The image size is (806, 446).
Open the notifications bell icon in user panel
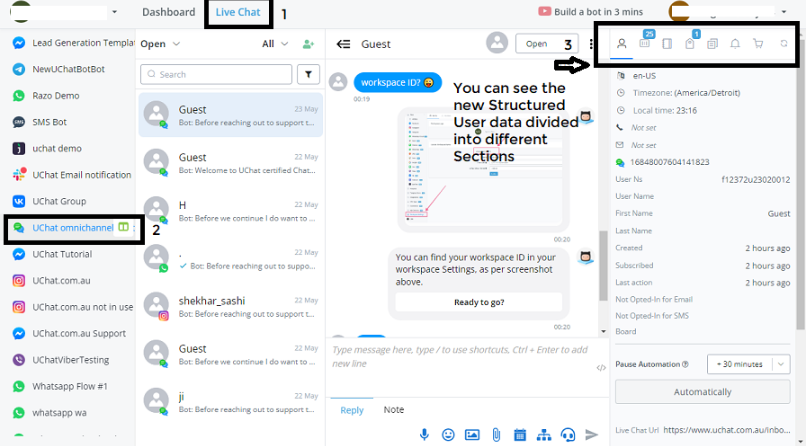(x=736, y=44)
